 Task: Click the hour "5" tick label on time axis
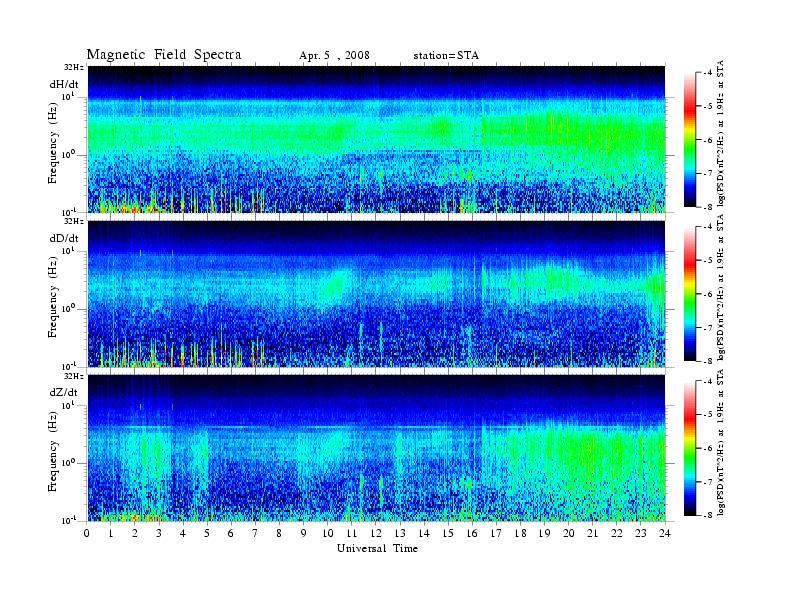pos(208,534)
